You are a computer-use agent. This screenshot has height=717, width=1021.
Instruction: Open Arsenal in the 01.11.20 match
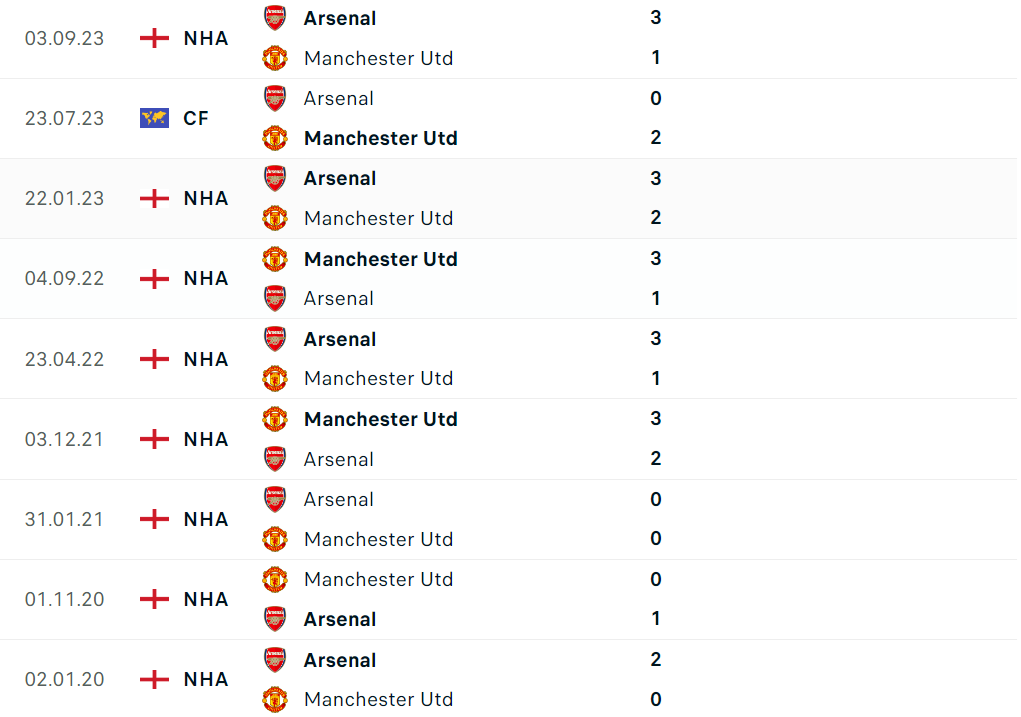coord(340,619)
